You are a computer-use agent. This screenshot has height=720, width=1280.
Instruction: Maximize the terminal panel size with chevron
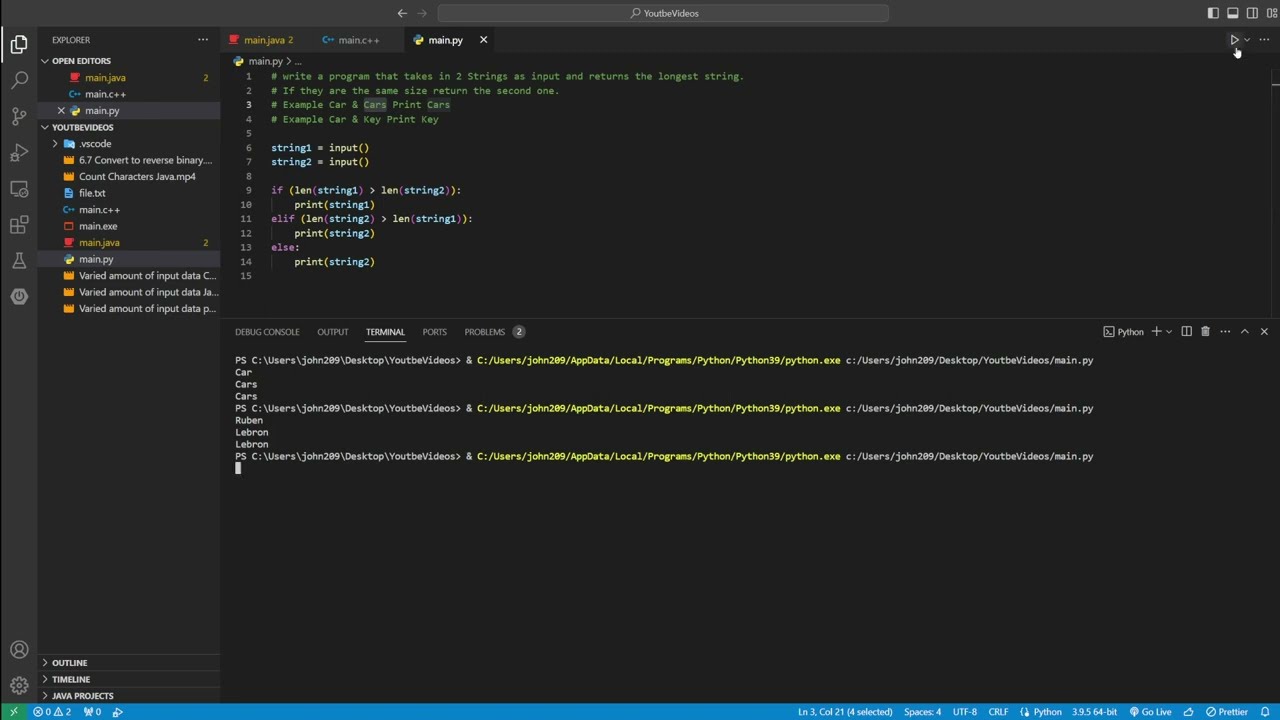(1244, 332)
